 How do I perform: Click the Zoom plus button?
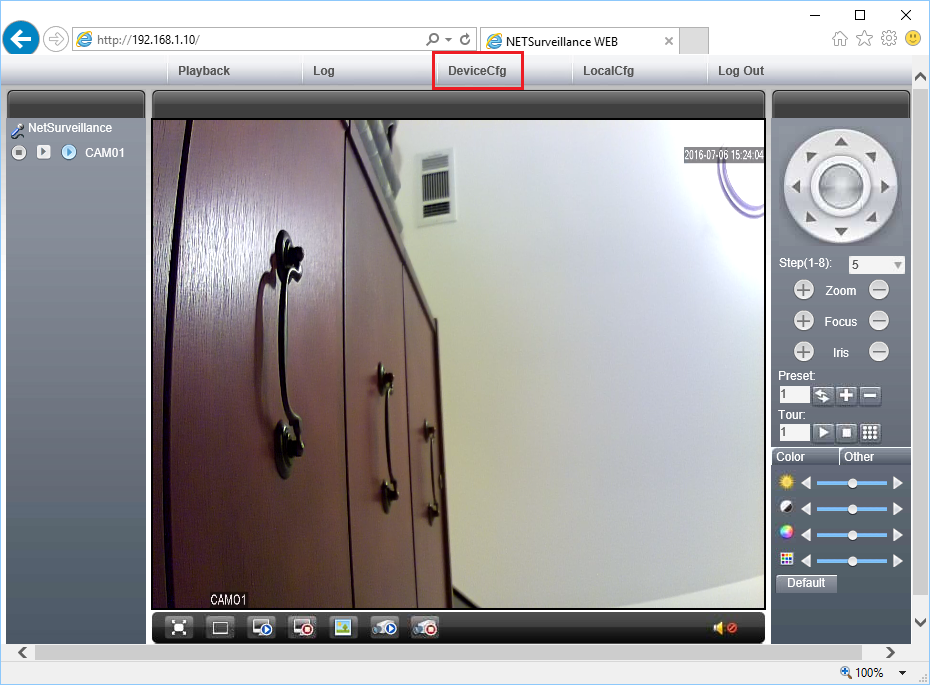804,290
